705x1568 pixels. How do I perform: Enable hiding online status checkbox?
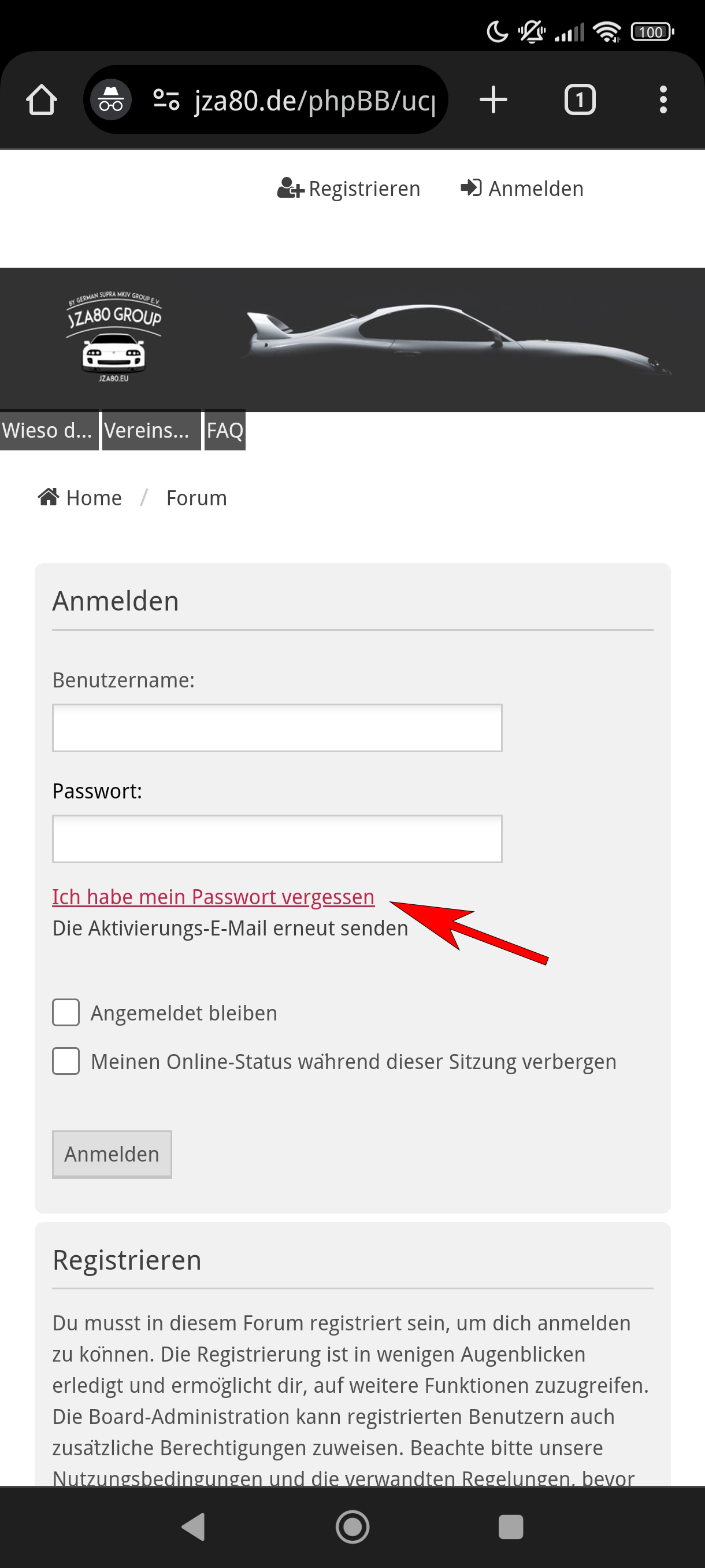66,1061
